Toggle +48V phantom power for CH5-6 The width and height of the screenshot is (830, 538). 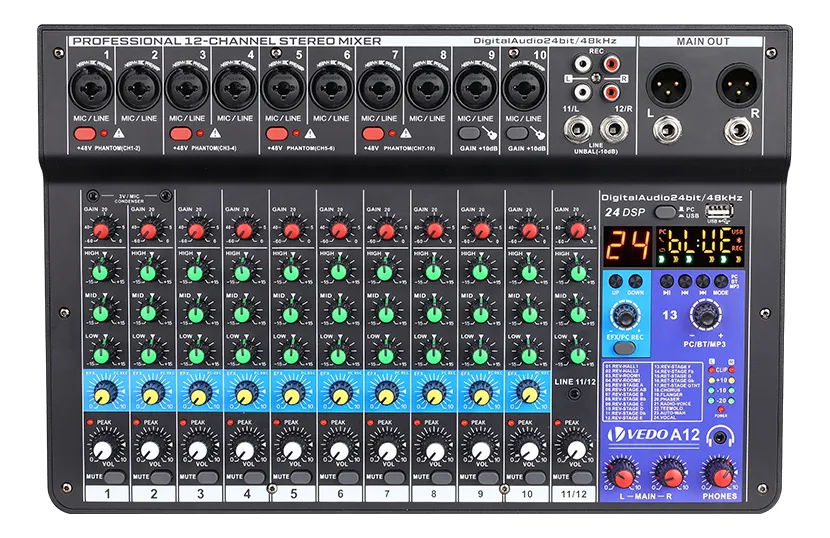[x=276, y=133]
